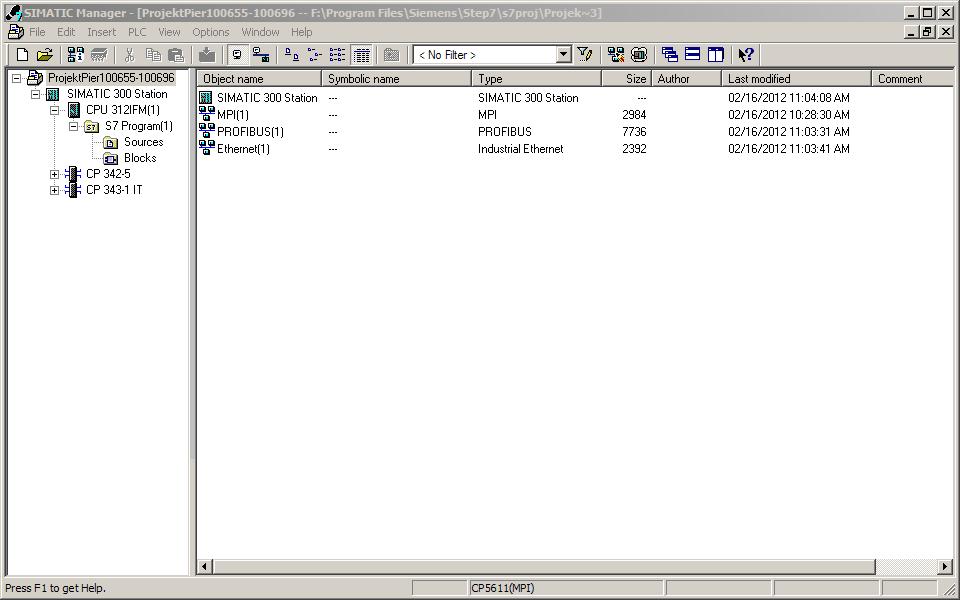Sort by the Symbolic name column header
This screenshot has width=960, height=600.
pyautogui.click(x=397, y=78)
